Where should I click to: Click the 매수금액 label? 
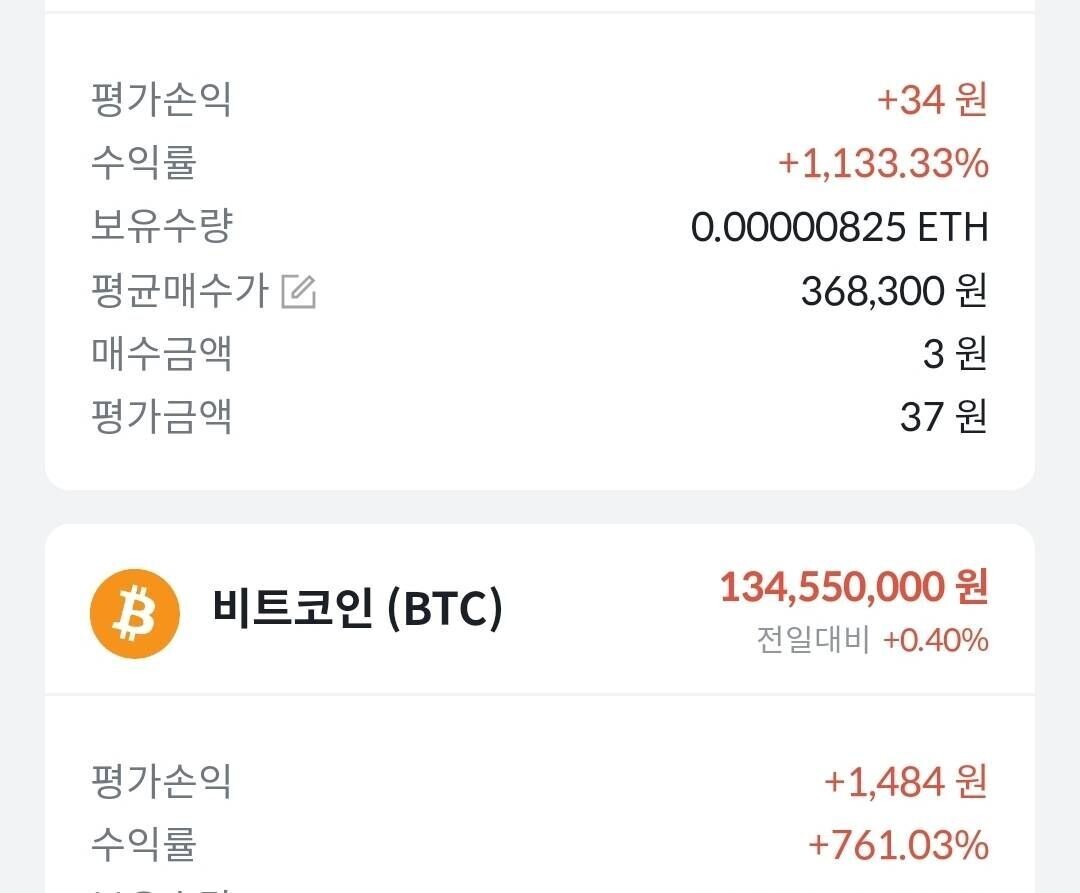tap(160, 355)
